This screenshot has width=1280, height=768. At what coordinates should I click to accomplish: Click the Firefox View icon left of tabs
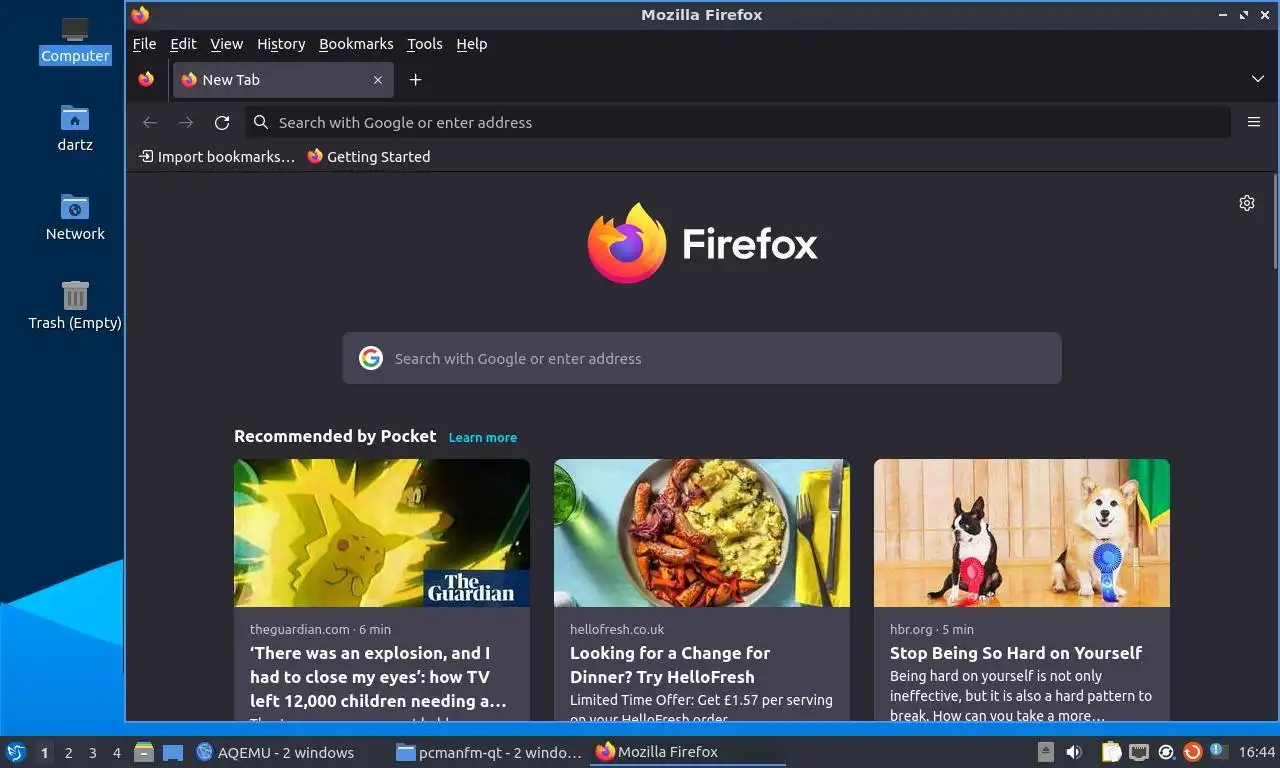pyautogui.click(x=146, y=80)
